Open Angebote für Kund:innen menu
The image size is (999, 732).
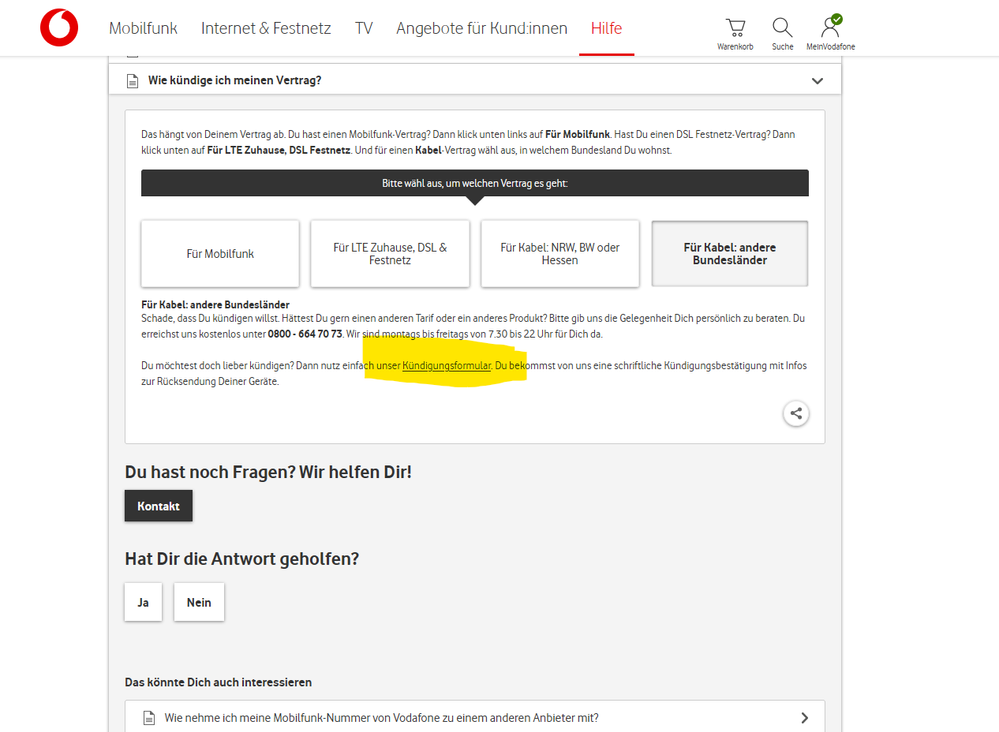tap(482, 29)
